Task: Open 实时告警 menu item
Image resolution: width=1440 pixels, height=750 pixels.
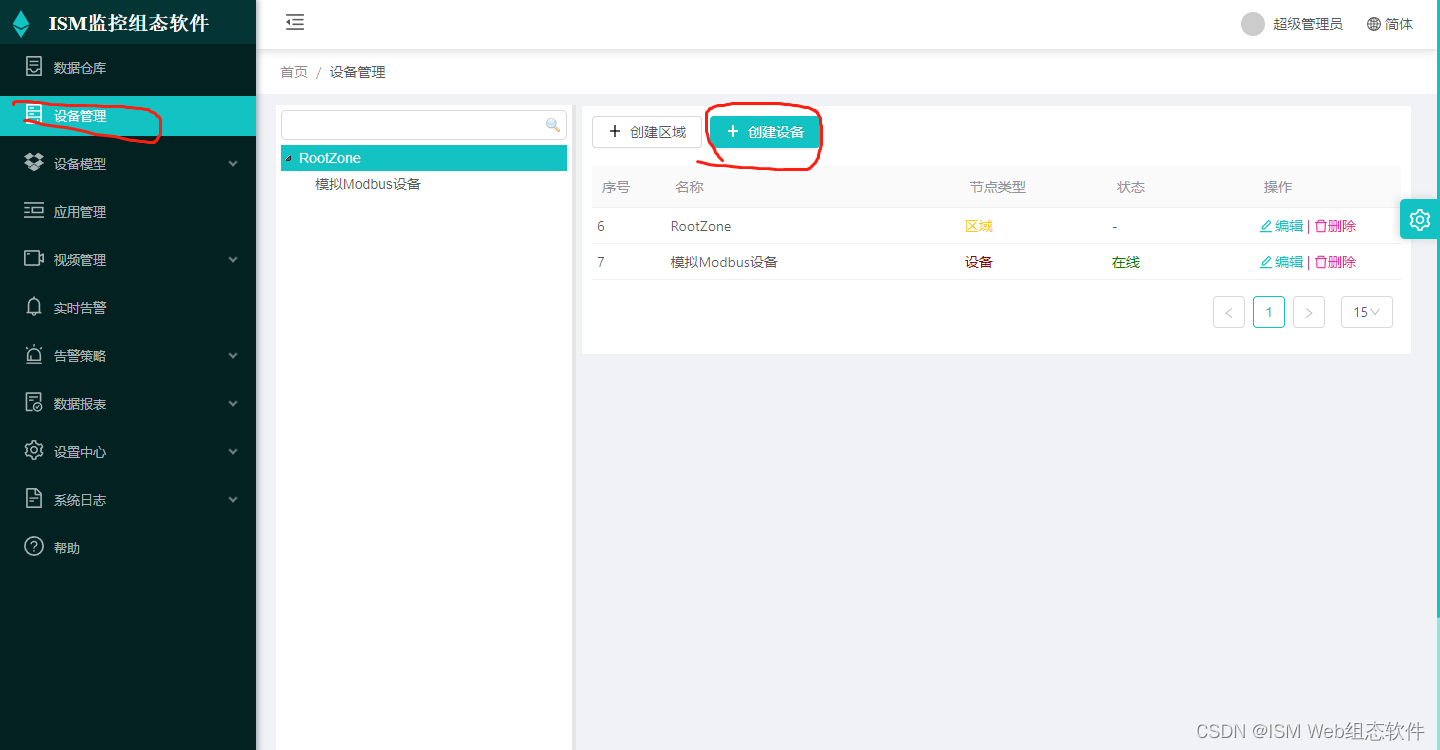Action: [128, 308]
